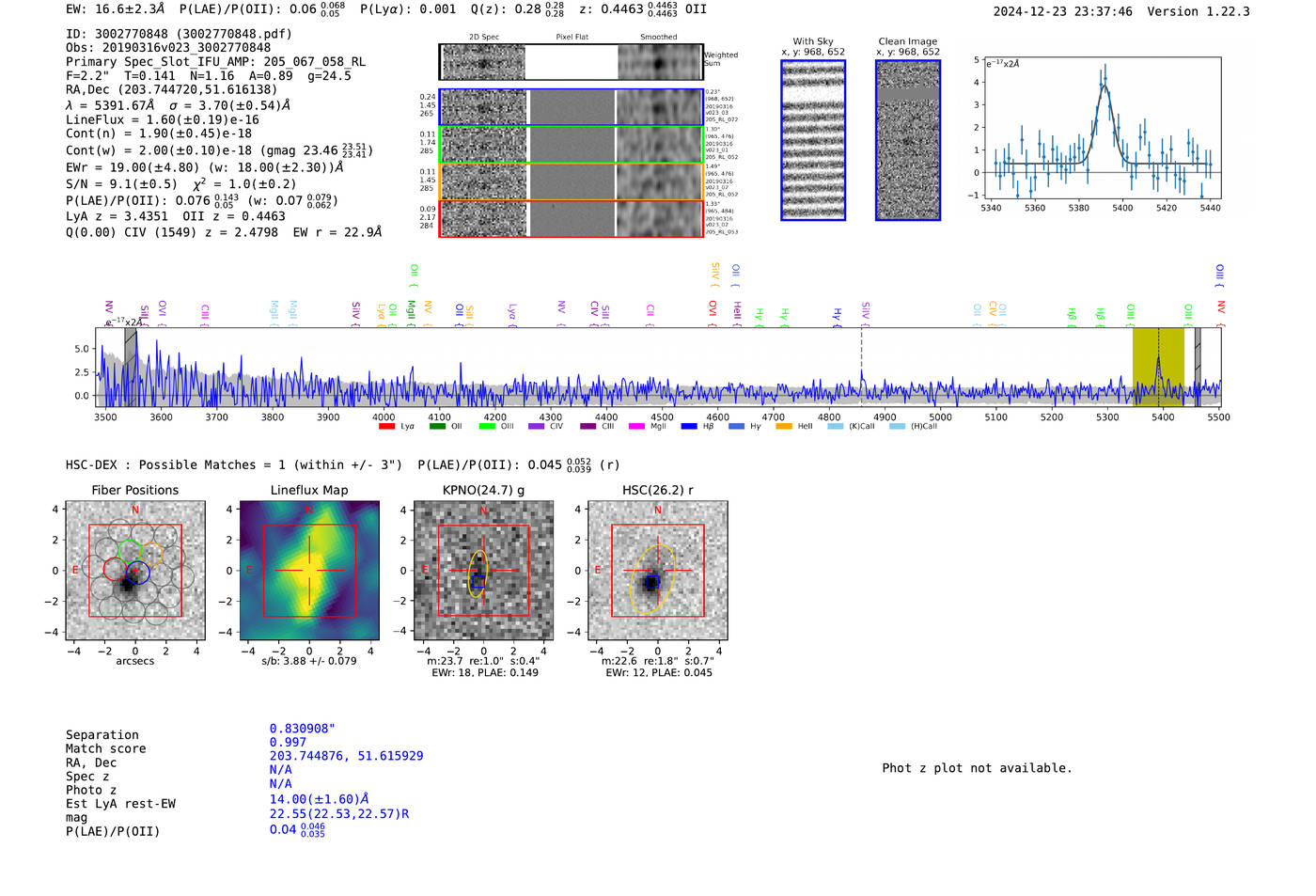1316x896 pixels.
Task: Click the 2D Spec column label
Action: (x=484, y=38)
